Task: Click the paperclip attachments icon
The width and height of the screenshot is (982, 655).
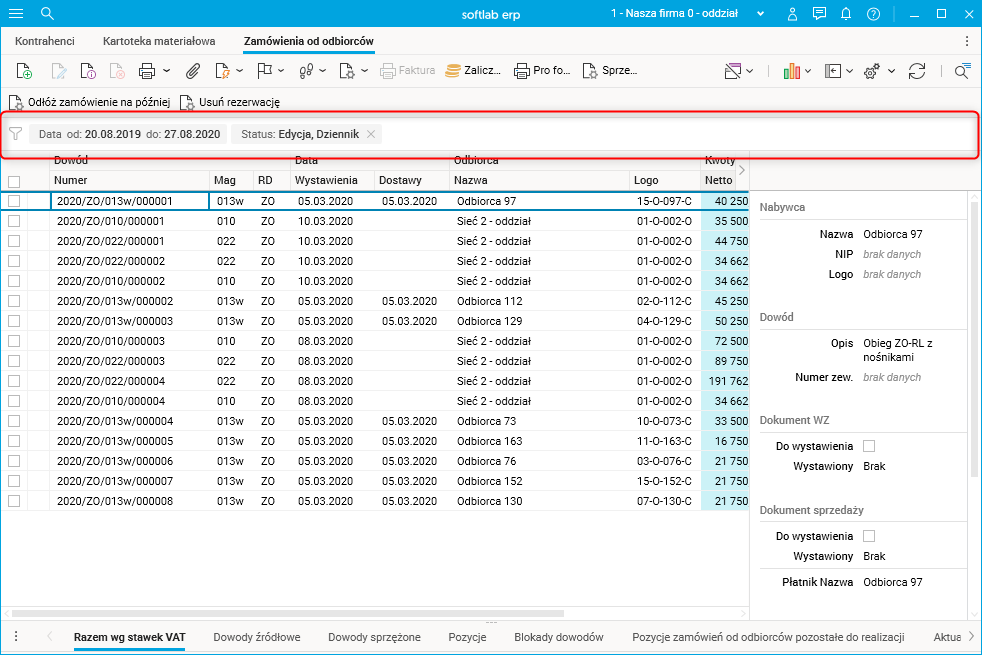Action: click(x=193, y=71)
